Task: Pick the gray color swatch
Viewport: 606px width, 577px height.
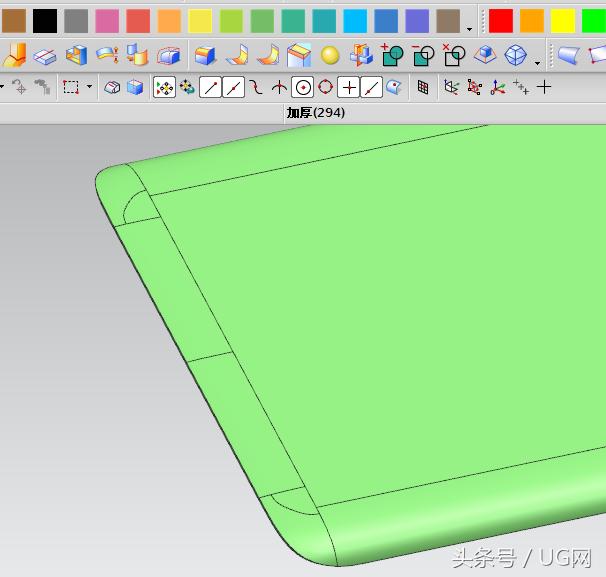Action: pyautogui.click(x=76, y=20)
